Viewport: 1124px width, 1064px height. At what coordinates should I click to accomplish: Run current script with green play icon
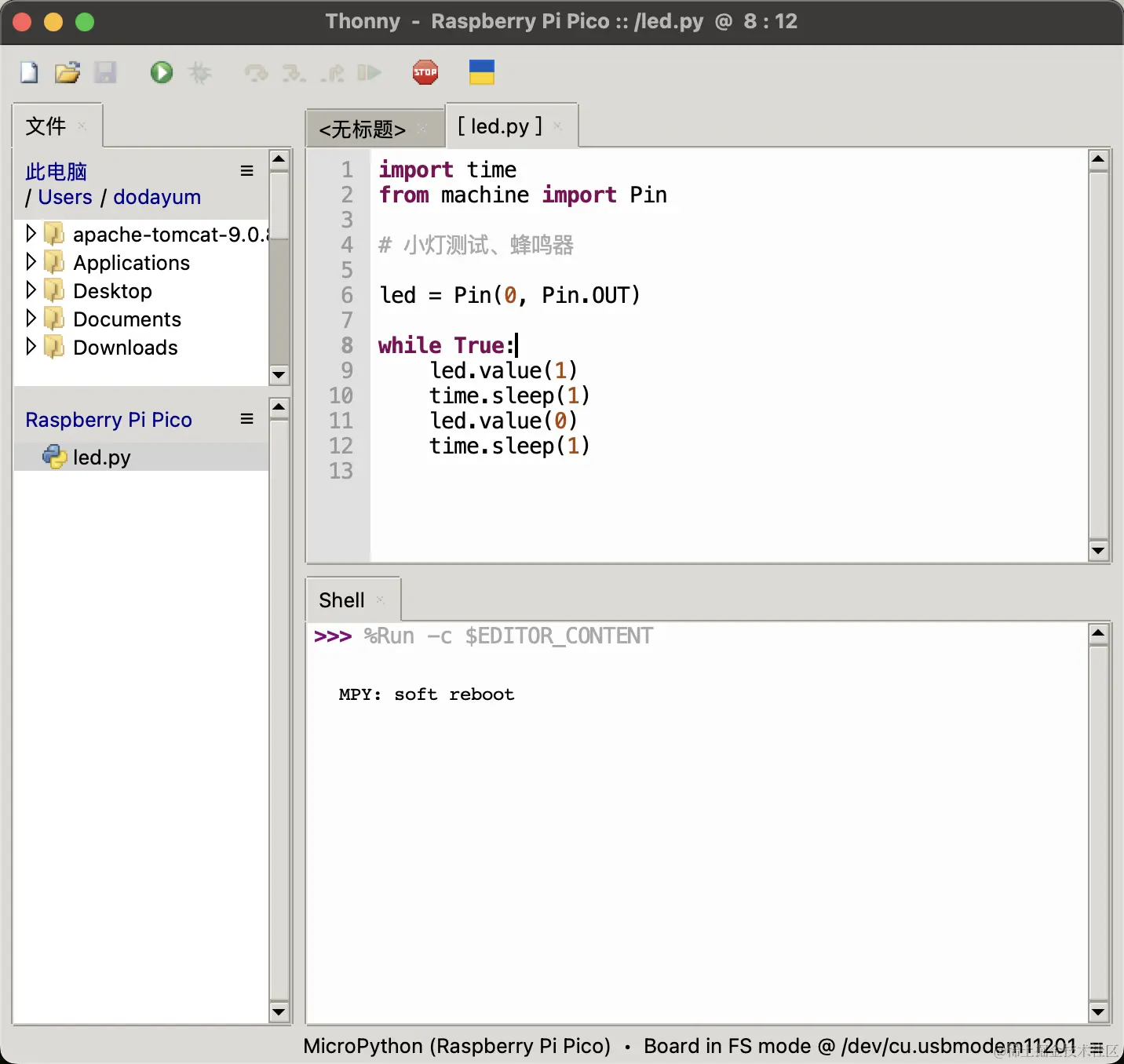click(x=162, y=73)
